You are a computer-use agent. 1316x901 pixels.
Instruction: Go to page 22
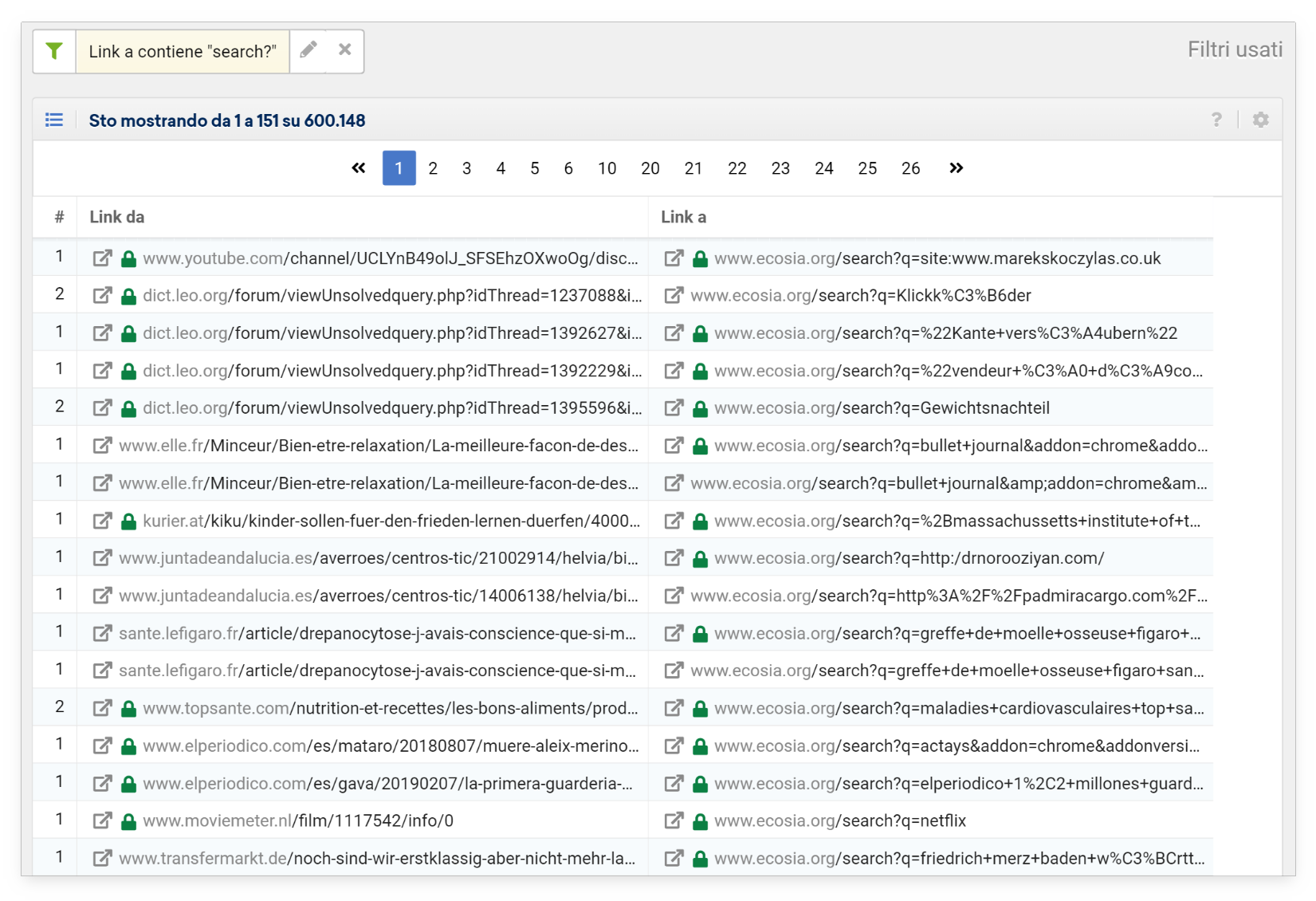click(x=737, y=168)
